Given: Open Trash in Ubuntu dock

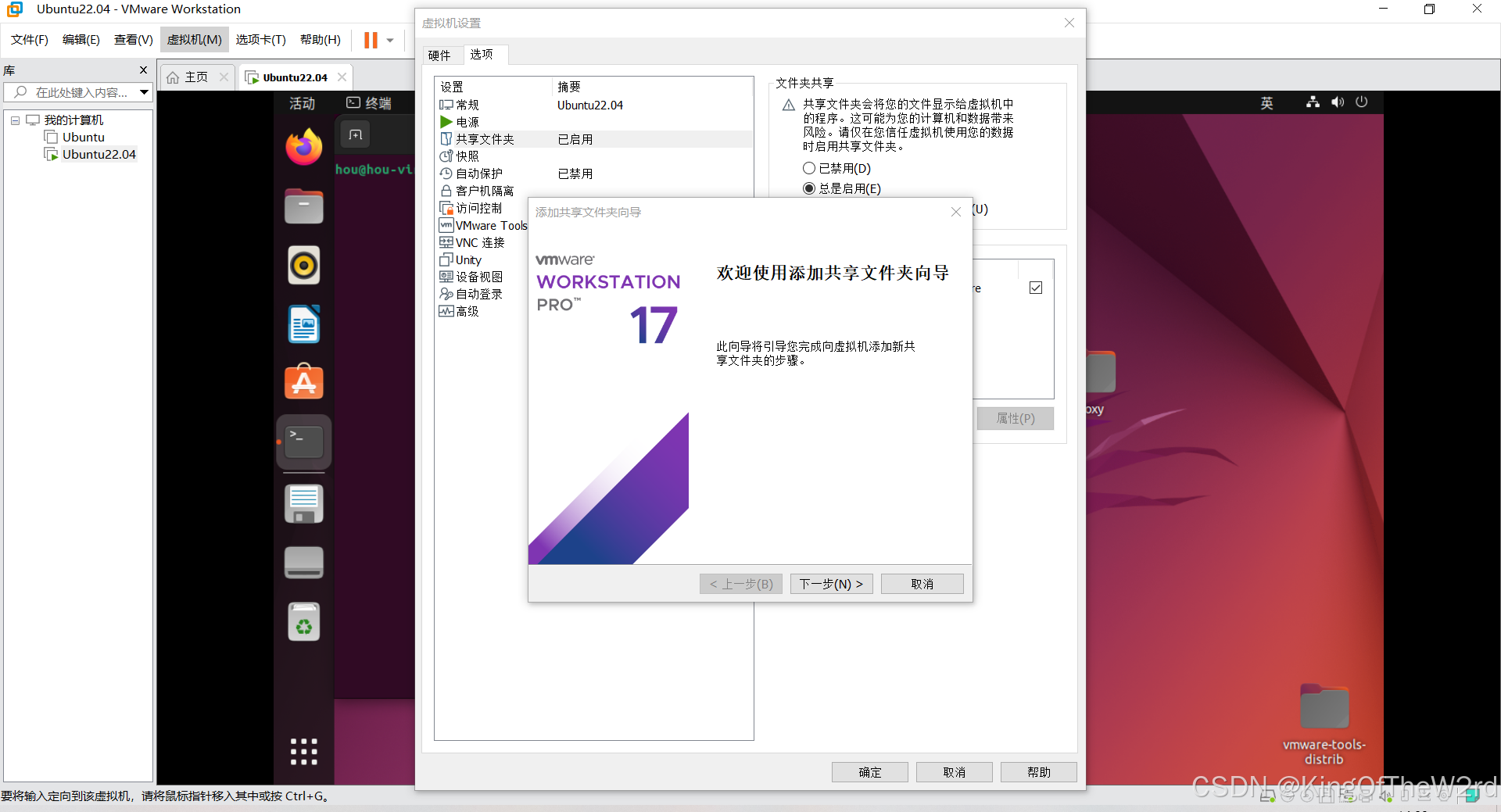Looking at the screenshot, I should 304,621.
